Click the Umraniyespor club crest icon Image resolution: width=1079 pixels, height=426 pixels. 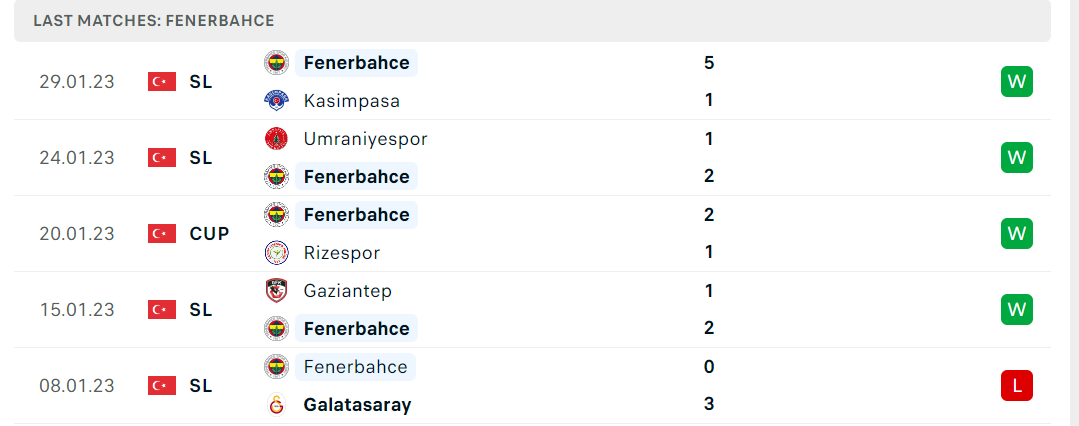point(277,139)
